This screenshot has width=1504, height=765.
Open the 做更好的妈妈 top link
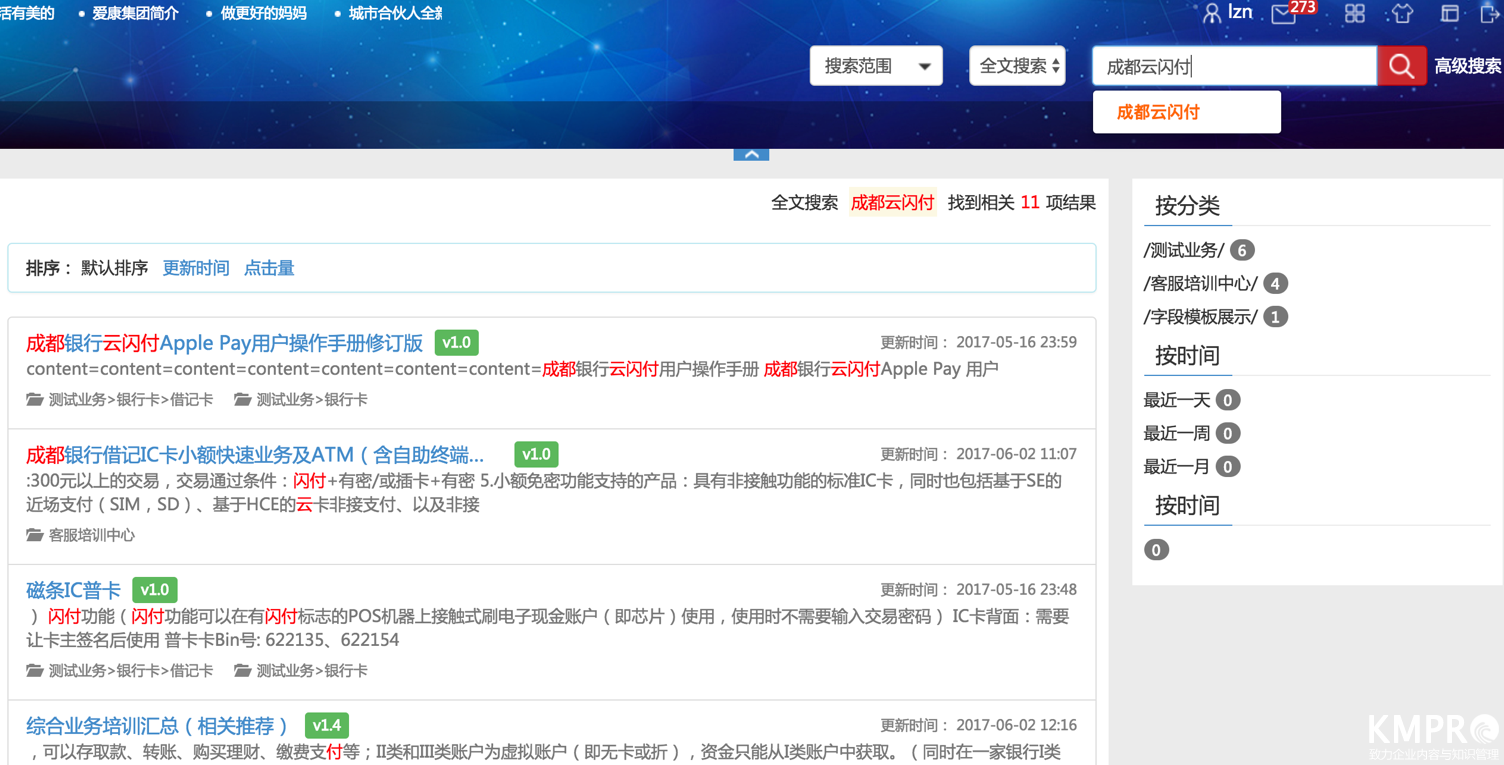pyautogui.click(x=263, y=13)
